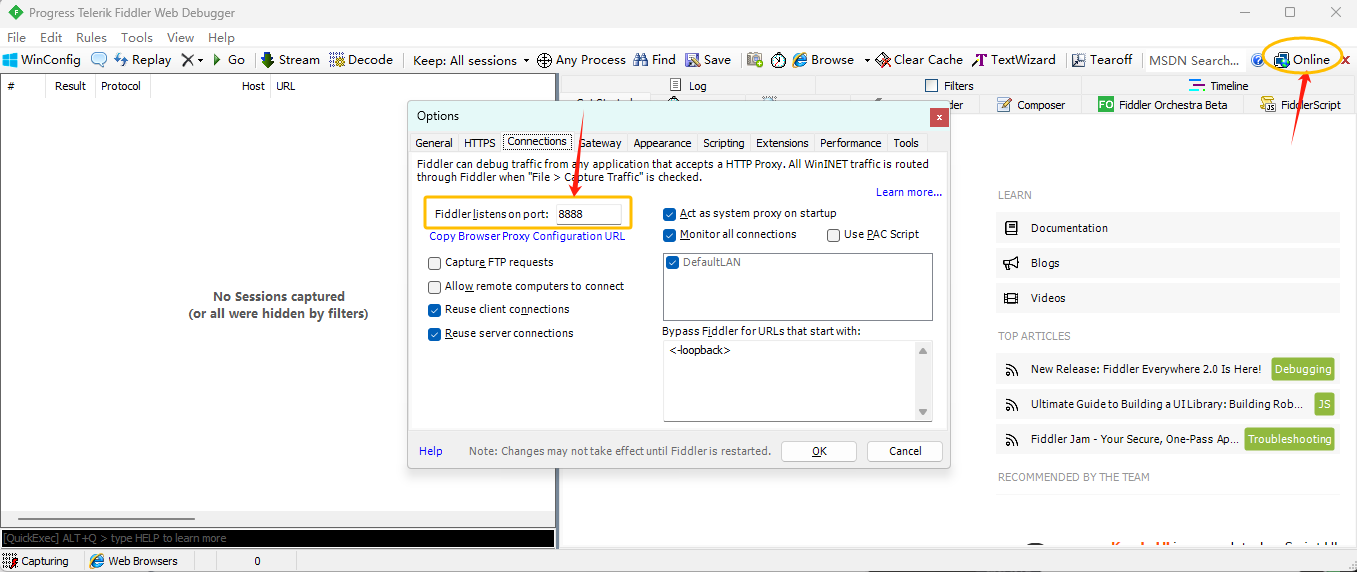The height and width of the screenshot is (572, 1357).
Task: Expand the Remove sessions X dropdown
Action: (200, 60)
